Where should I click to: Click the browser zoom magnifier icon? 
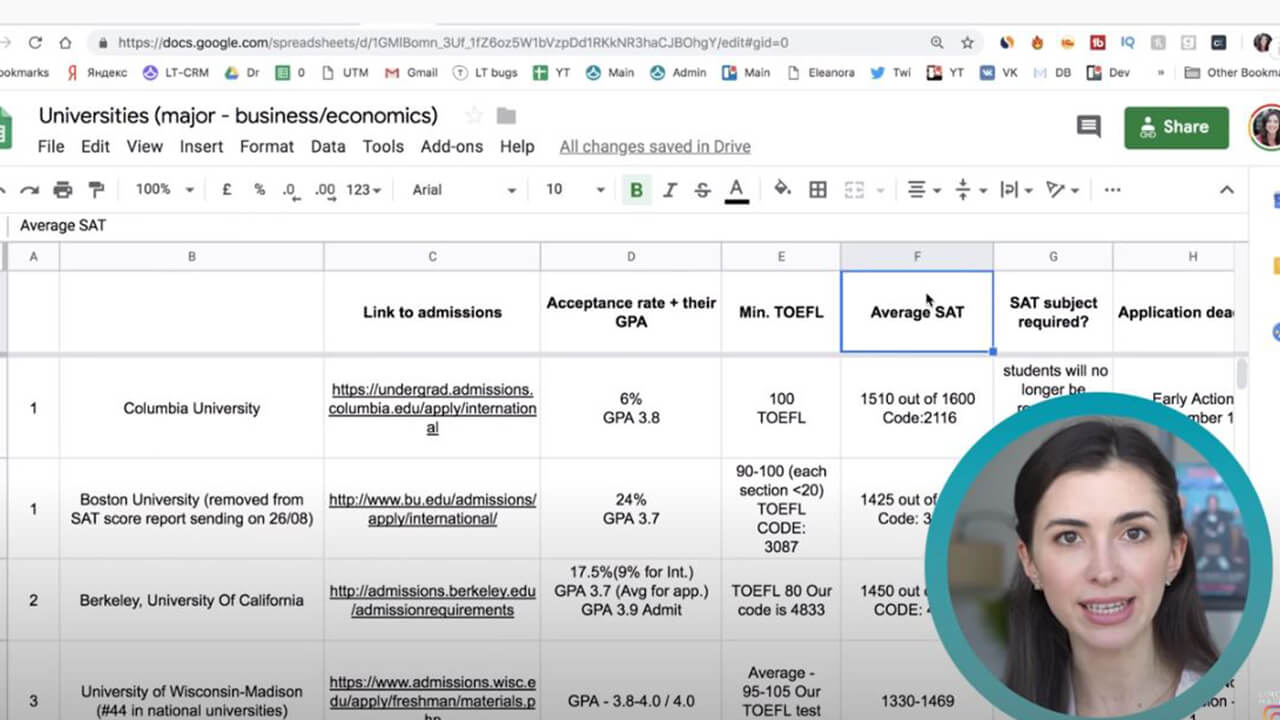936,43
